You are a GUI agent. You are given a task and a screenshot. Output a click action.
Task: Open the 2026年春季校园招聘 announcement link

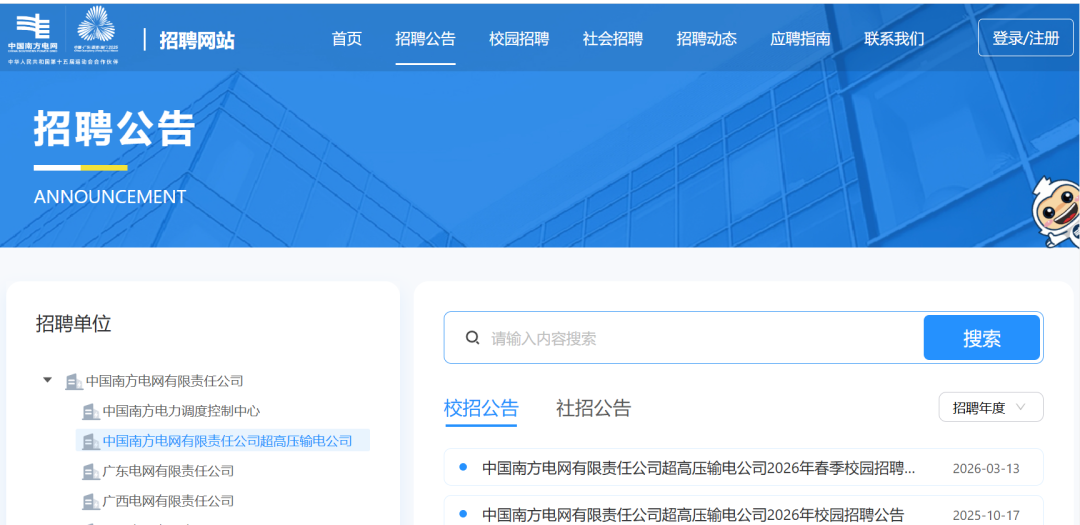[x=698, y=469]
